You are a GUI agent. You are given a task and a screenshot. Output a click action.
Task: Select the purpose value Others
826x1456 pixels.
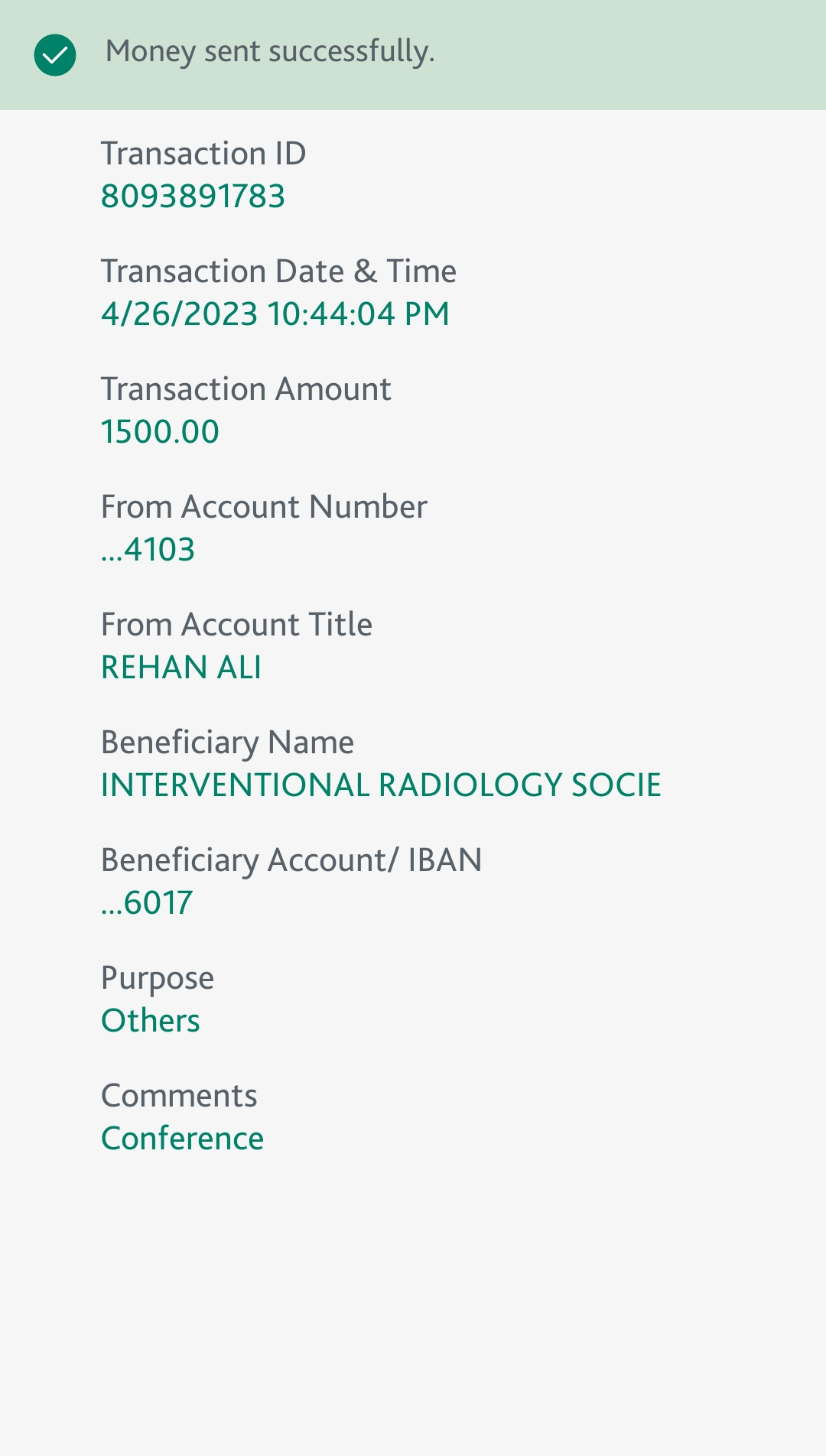pyautogui.click(x=151, y=1021)
